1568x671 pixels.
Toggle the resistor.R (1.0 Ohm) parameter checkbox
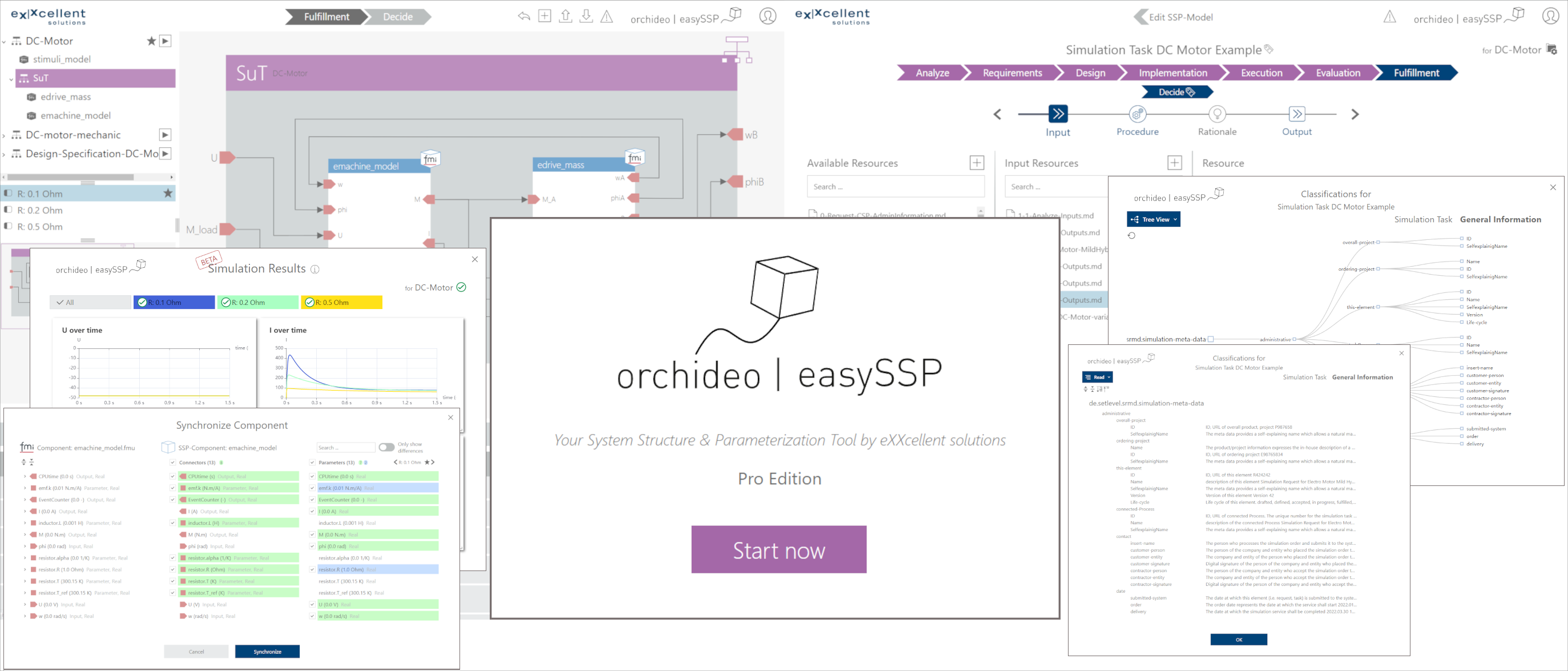click(x=312, y=570)
